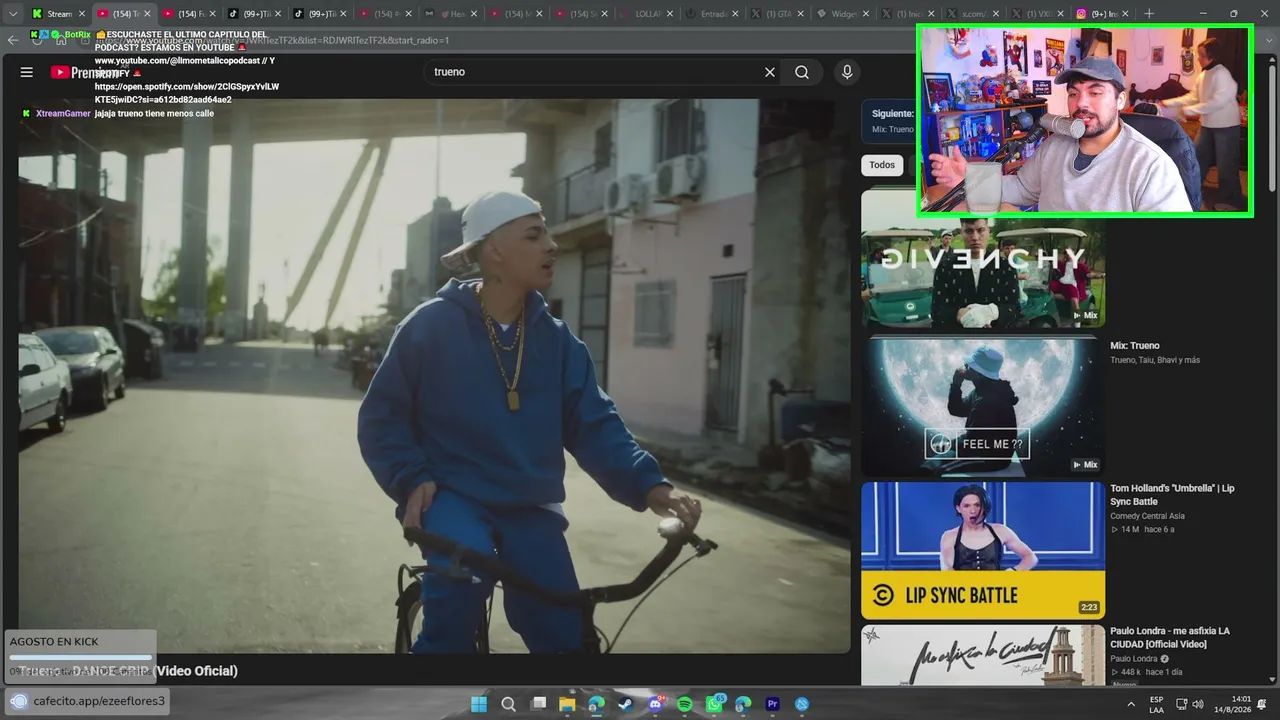Viewport: 1280px width, 720px height.
Task: Open a new browser tab
Action: tap(1149, 14)
